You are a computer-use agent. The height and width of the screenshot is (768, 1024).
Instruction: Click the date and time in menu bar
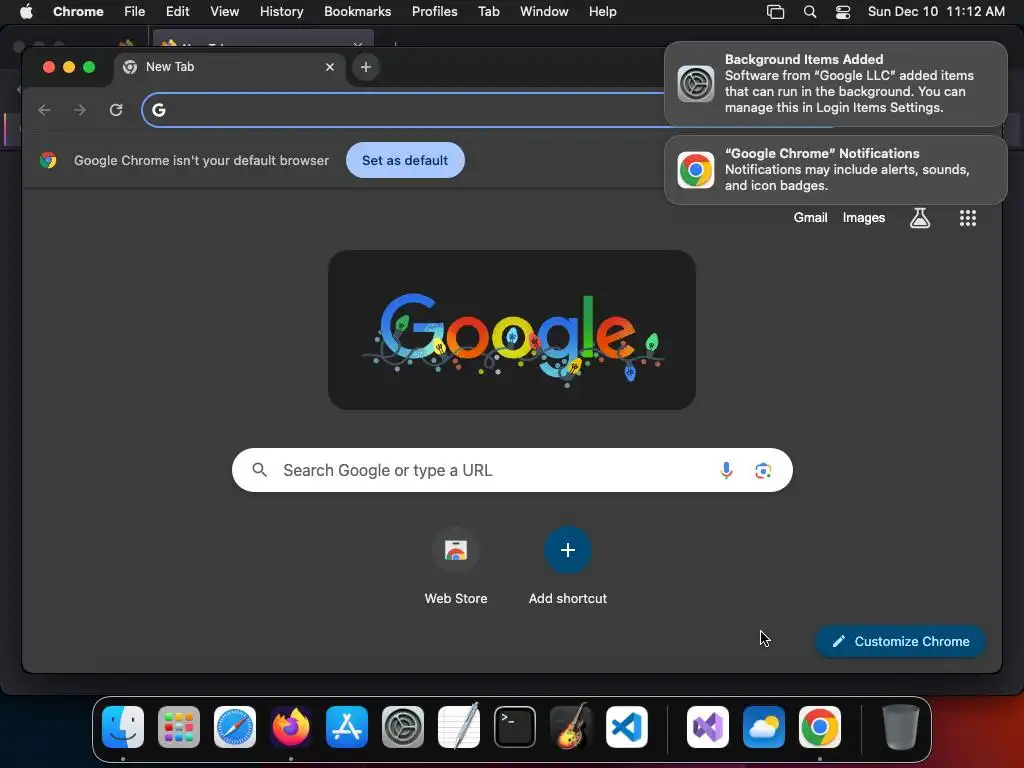pyautogui.click(x=936, y=11)
